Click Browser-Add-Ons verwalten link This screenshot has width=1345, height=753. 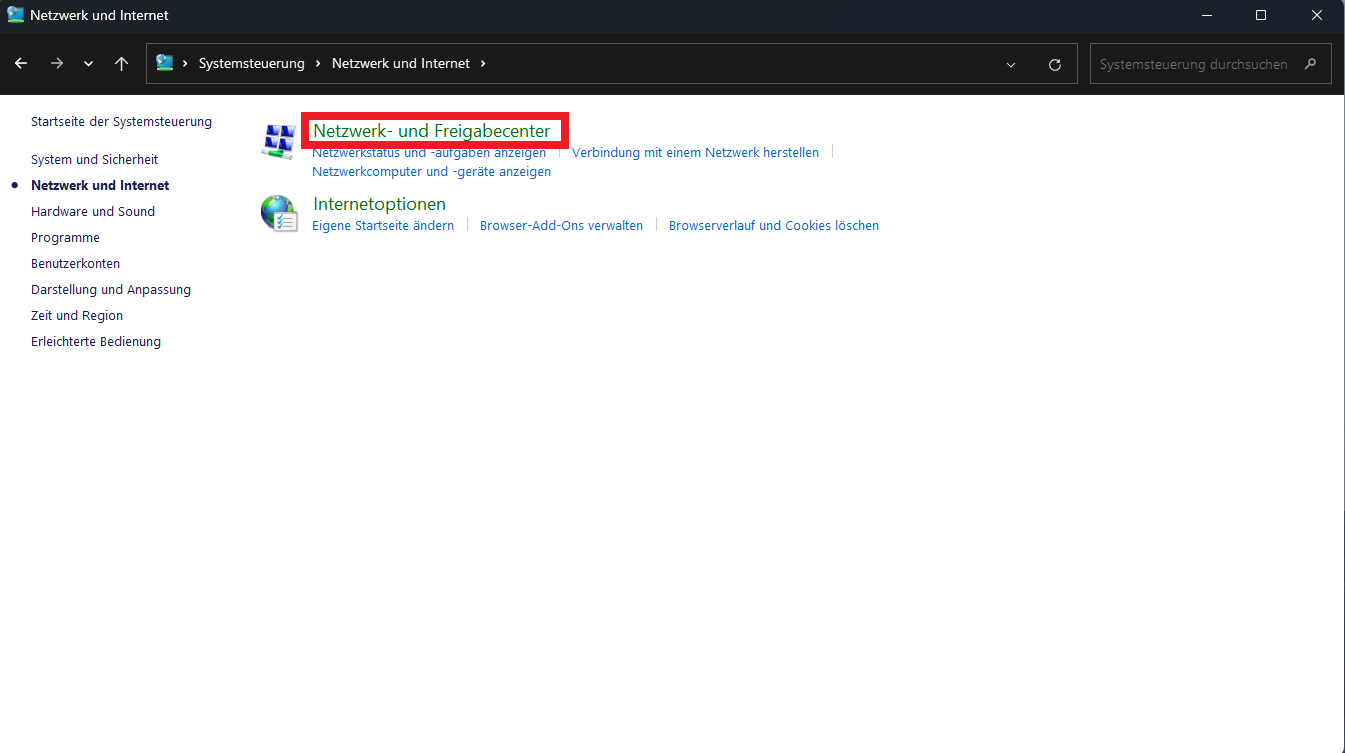click(561, 225)
